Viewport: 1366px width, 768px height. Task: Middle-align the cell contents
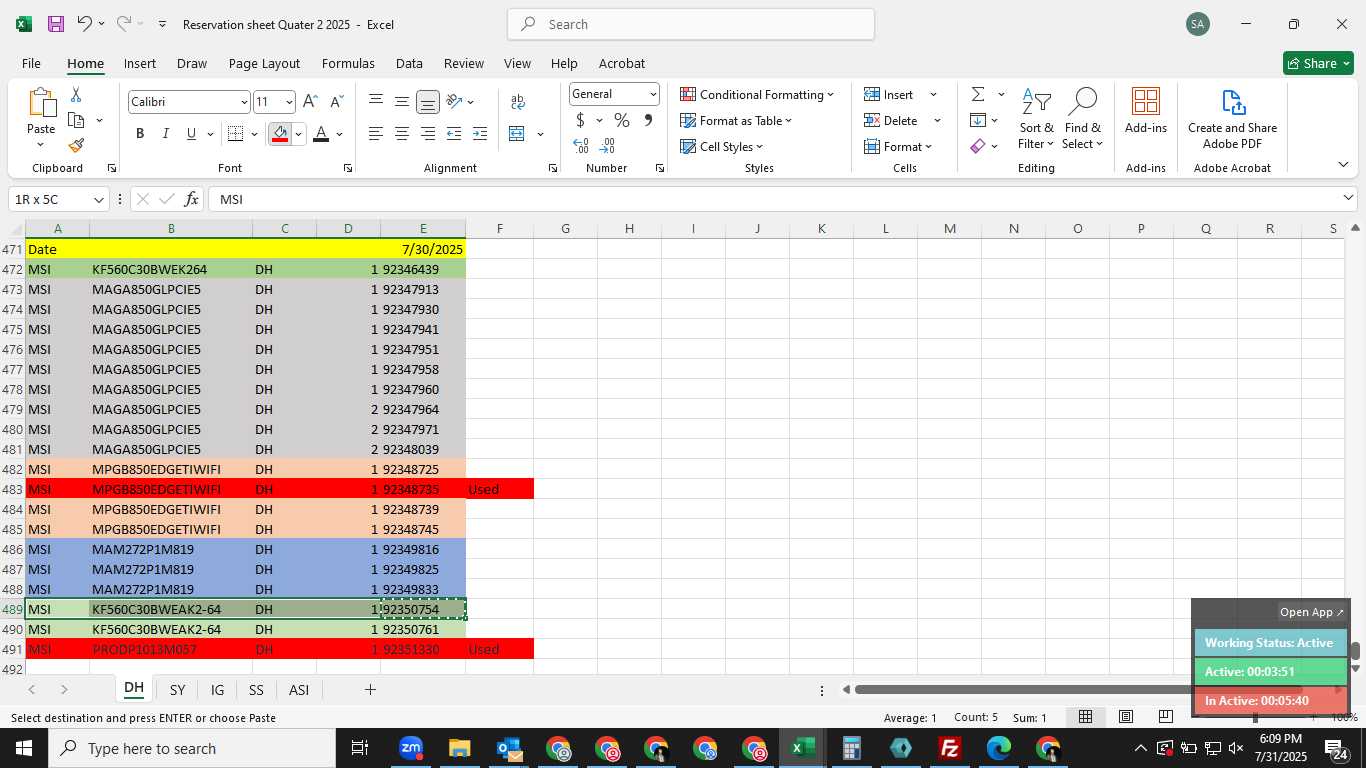(x=402, y=101)
